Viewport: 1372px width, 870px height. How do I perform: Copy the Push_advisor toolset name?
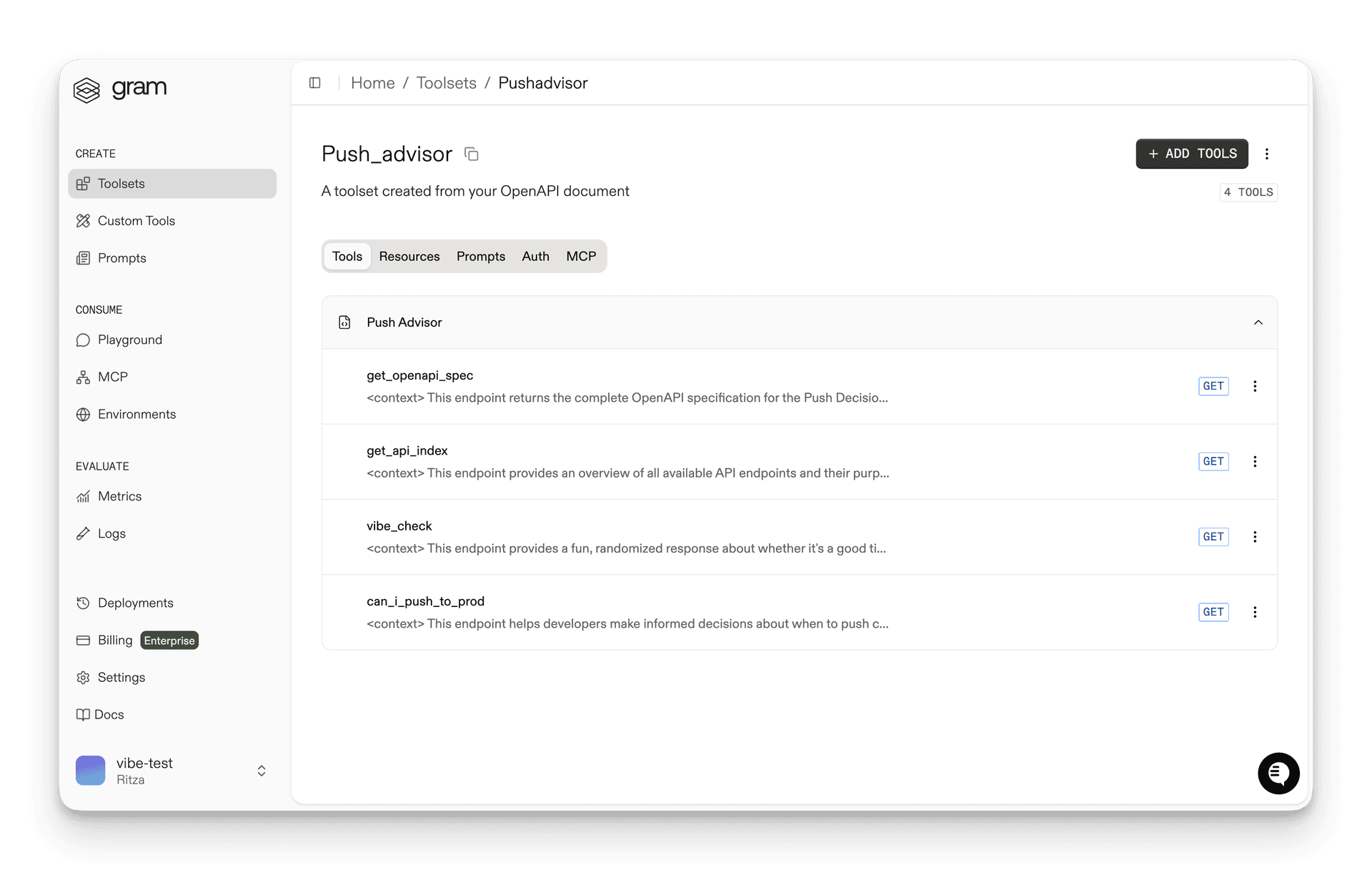point(472,154)
